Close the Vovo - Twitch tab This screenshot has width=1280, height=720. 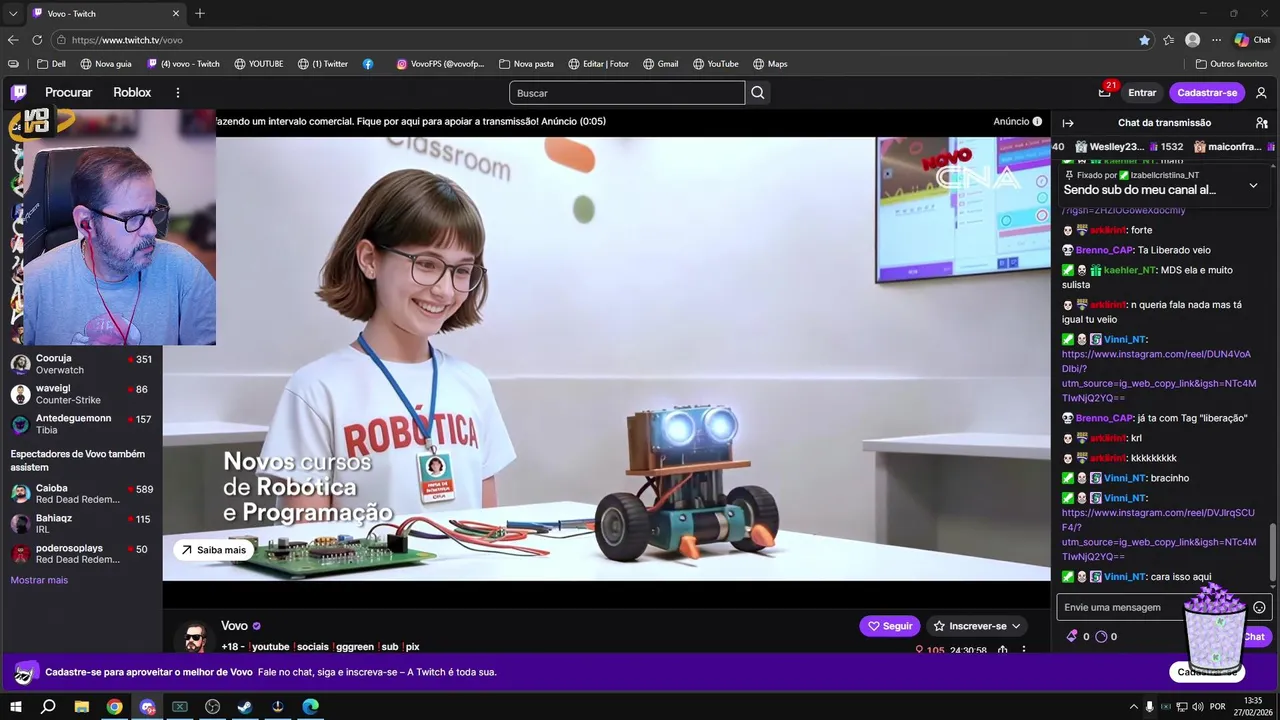[x=176, y=13]
